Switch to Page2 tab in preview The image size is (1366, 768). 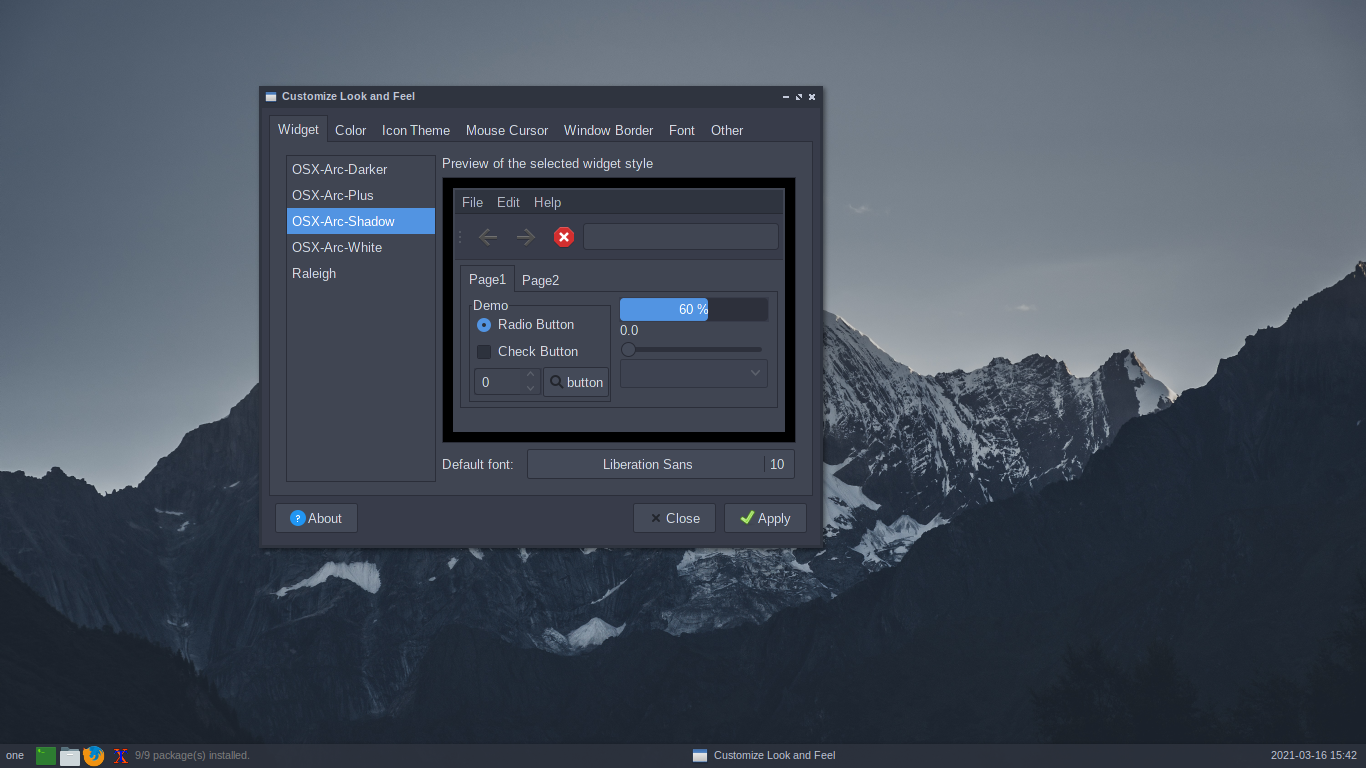tap(541, 280)
